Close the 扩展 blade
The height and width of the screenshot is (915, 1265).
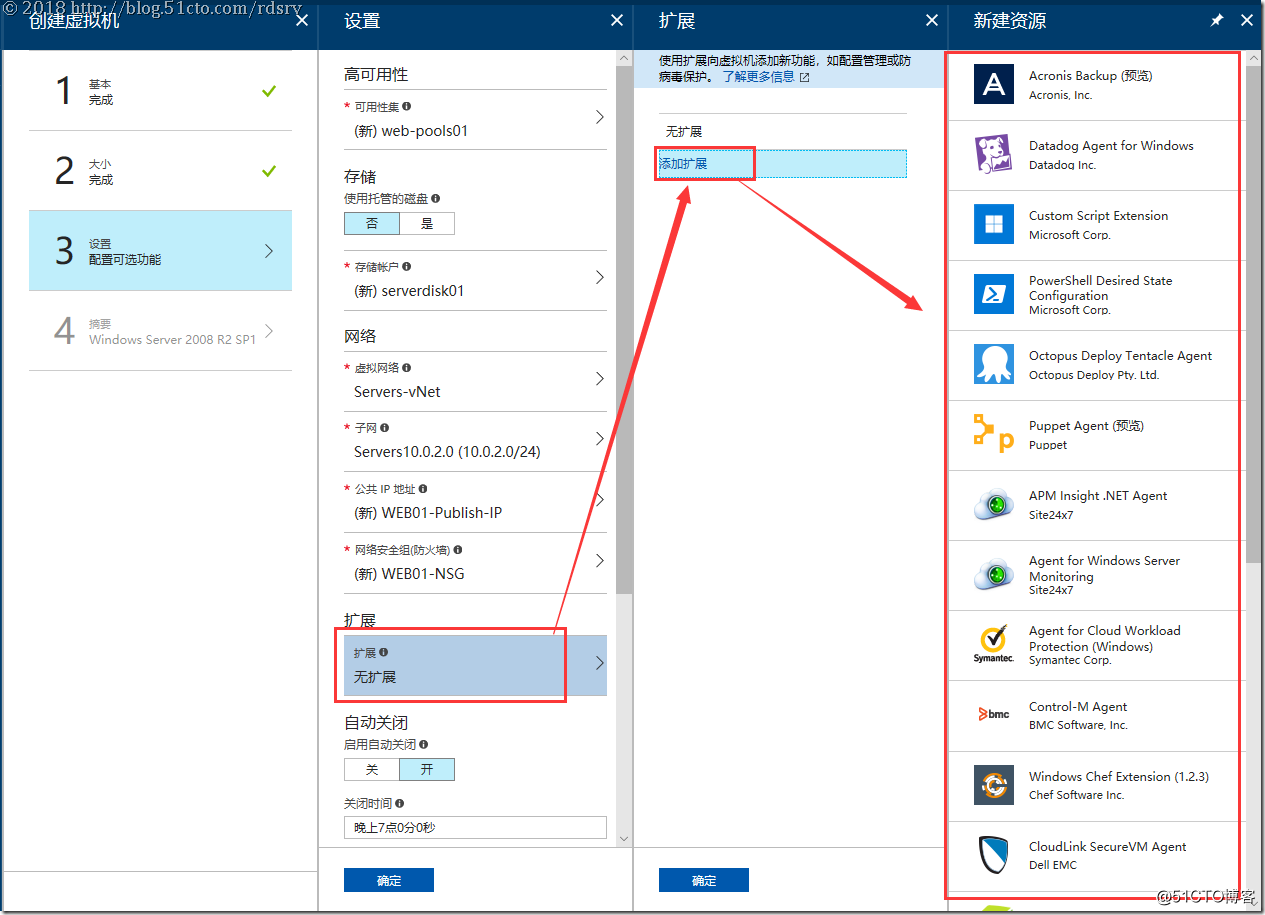[932, 20]
